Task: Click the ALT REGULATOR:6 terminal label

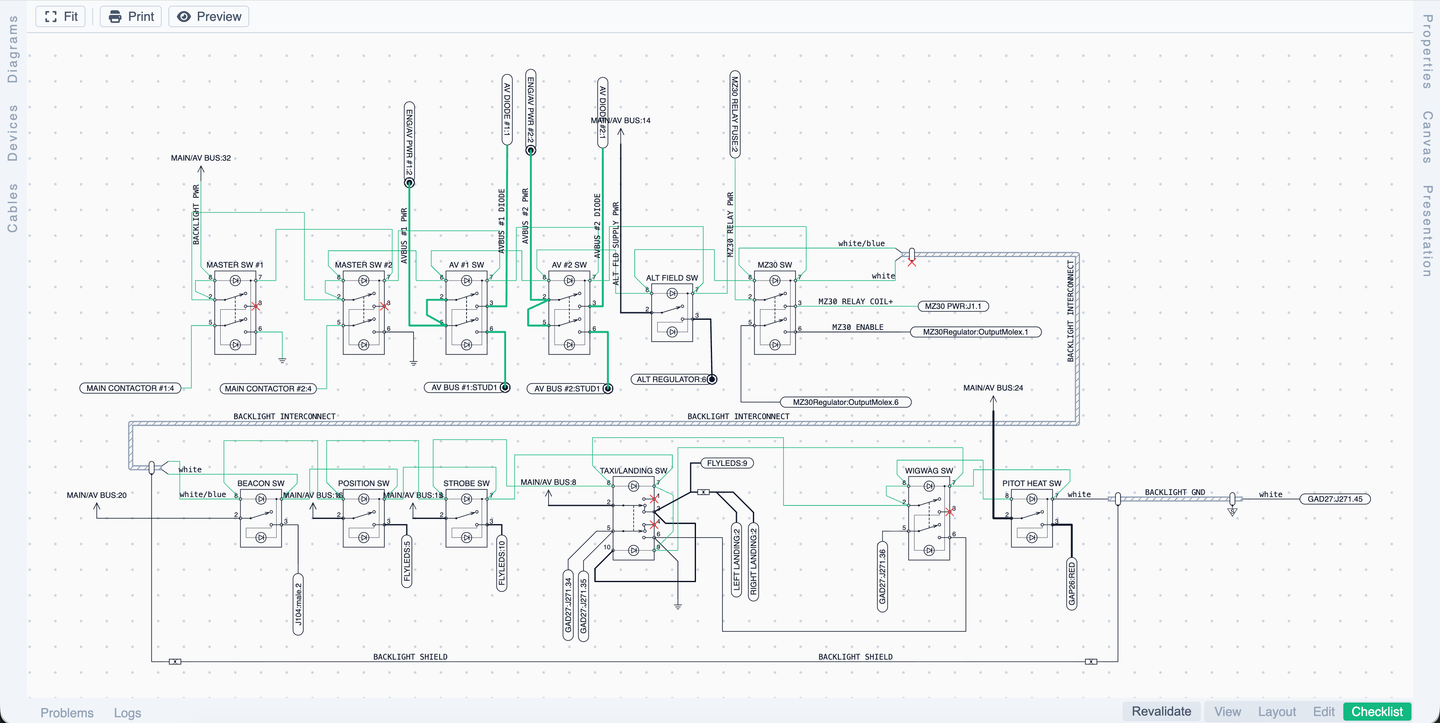Action: coord(673,379)
